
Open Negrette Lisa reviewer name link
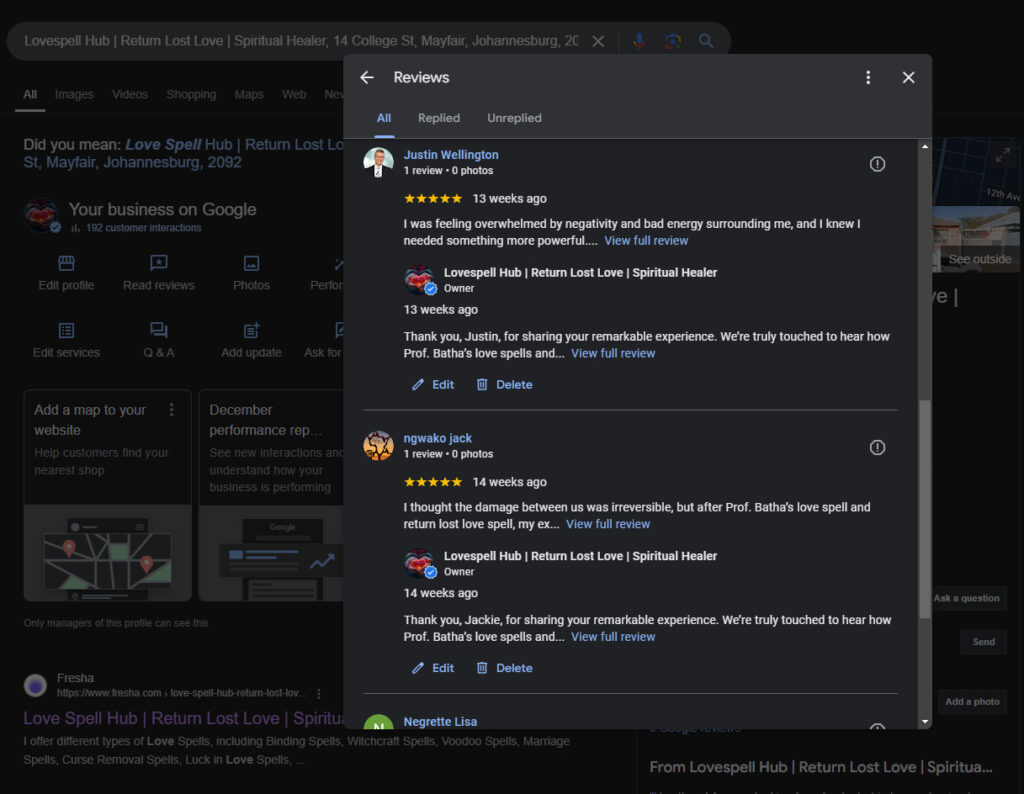click(440, 722)
